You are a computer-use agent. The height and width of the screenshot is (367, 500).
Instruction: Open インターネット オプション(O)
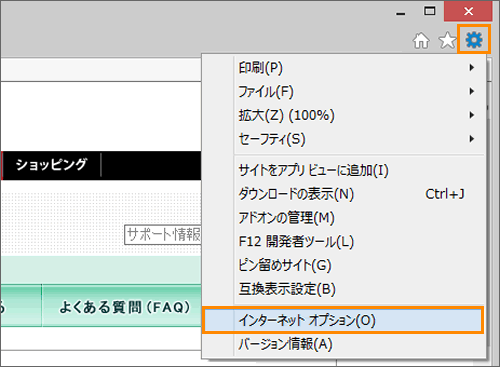click(x=343, y=320)
